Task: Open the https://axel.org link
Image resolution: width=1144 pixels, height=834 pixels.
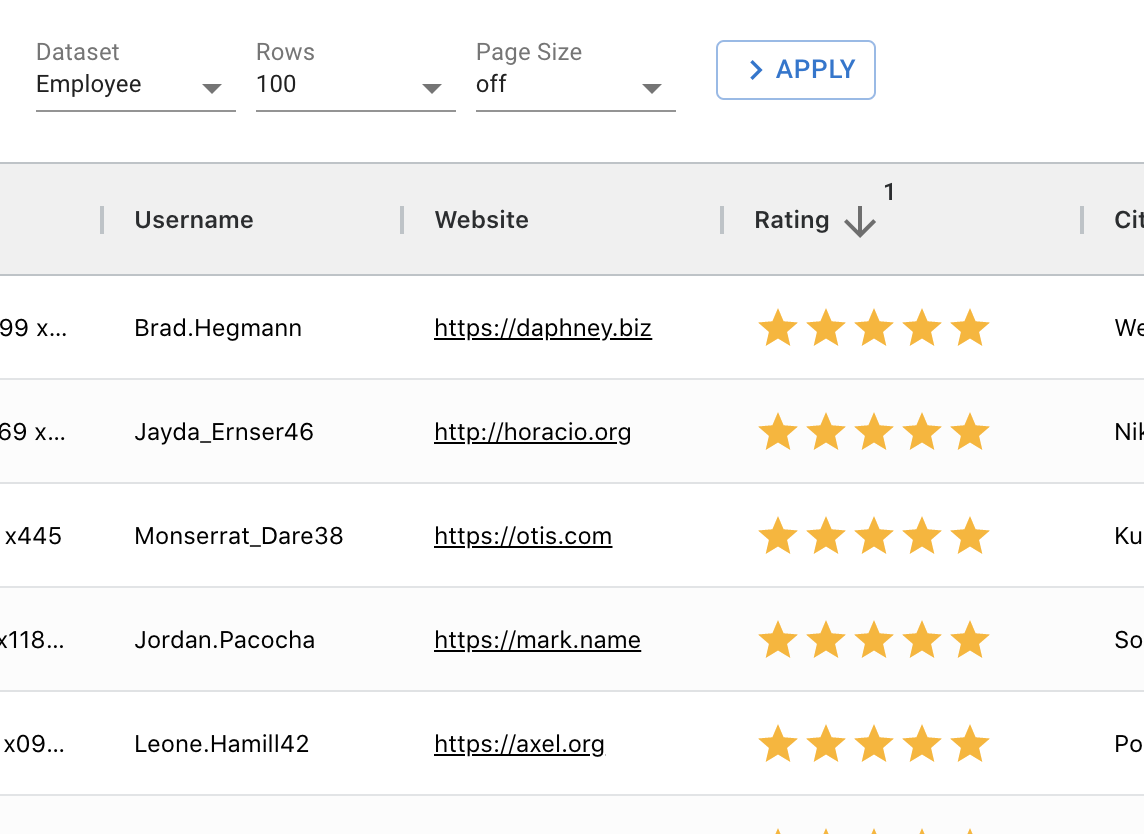Action: tap(519, 744)
